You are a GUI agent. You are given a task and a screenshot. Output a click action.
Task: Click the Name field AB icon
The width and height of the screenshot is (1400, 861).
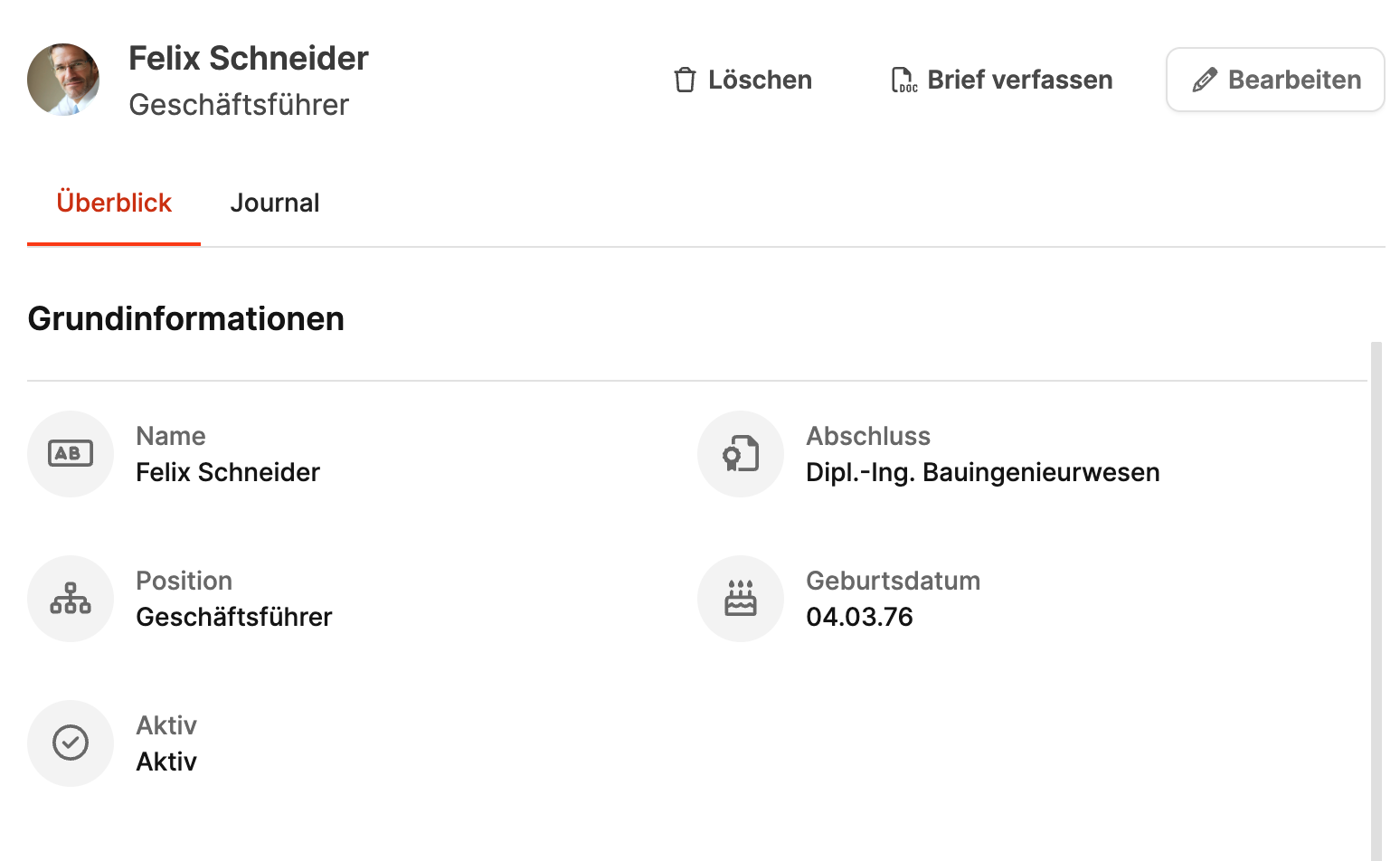click(71, 454)
